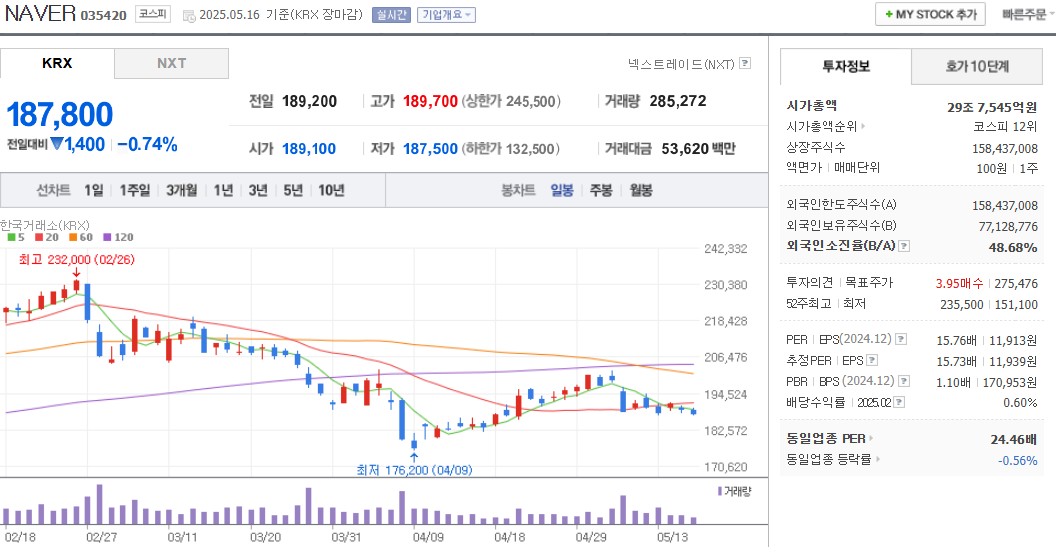Open the 동일업종 등락률 link
1059x547 pixels.
click(x=829, y=459)
